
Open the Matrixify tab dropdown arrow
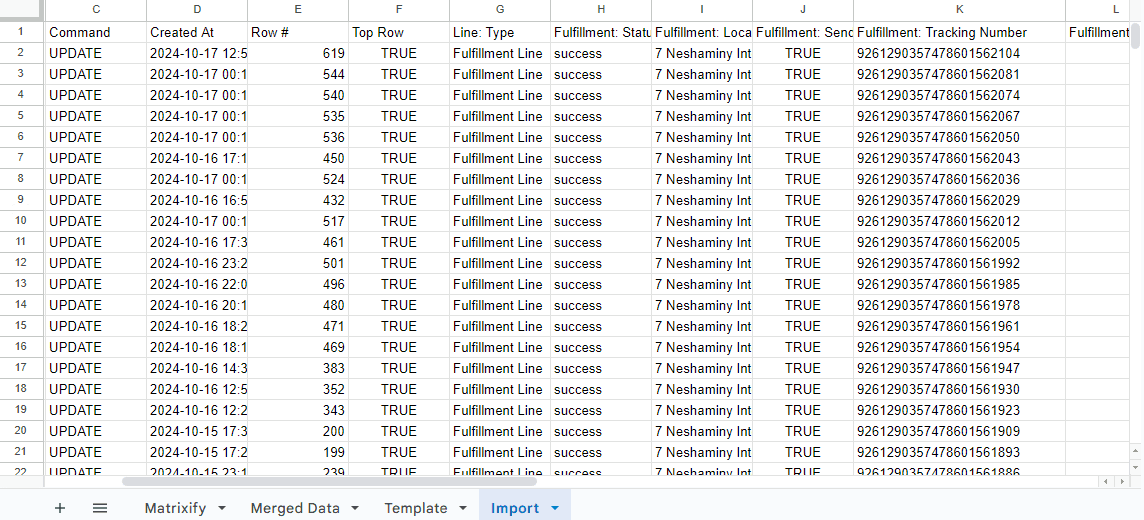(222, 508)
